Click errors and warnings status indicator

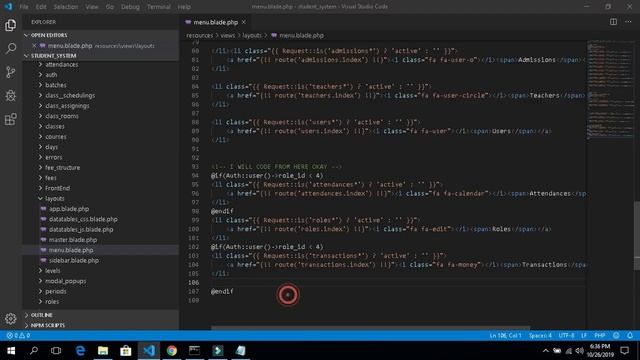tap(18, 336)
